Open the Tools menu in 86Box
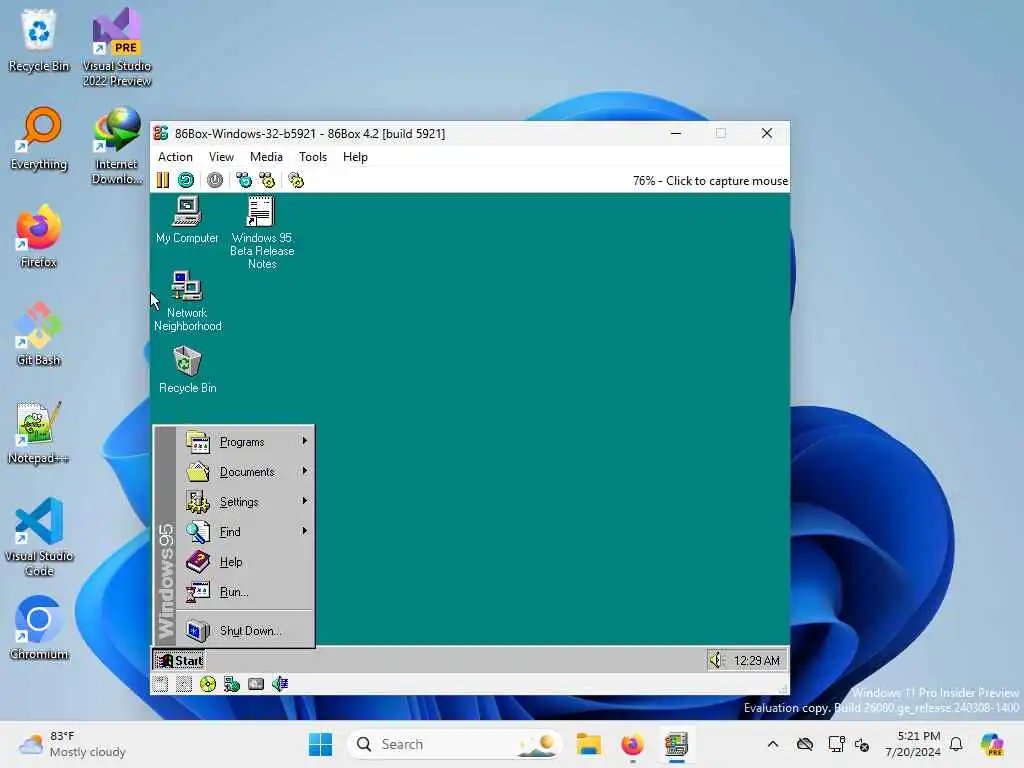The image size is (1024, 768). 313,157
